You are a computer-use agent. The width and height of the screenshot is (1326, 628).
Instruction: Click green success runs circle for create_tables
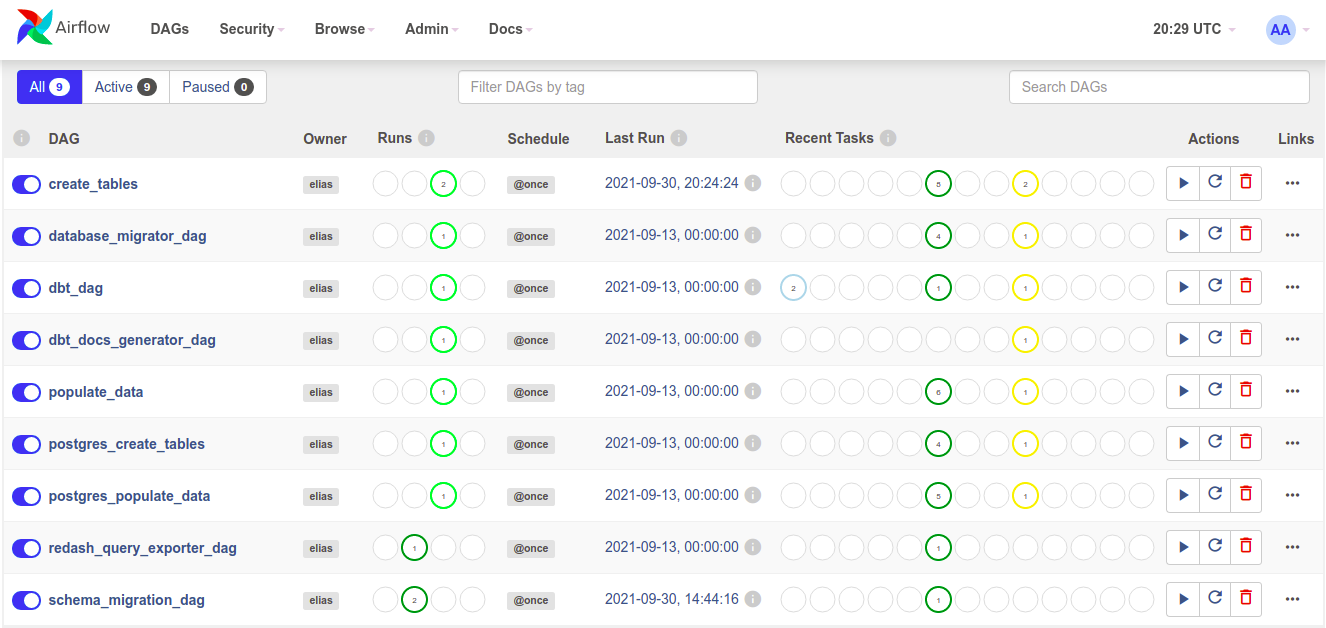click(x=443, y=184)
